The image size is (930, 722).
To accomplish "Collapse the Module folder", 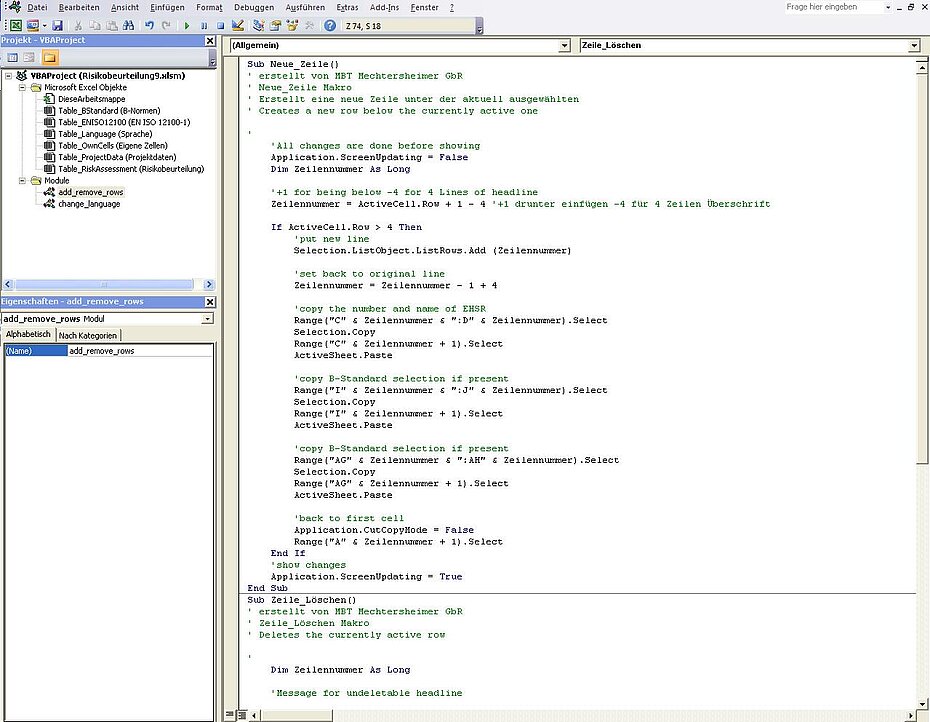I will click(22, 180).
